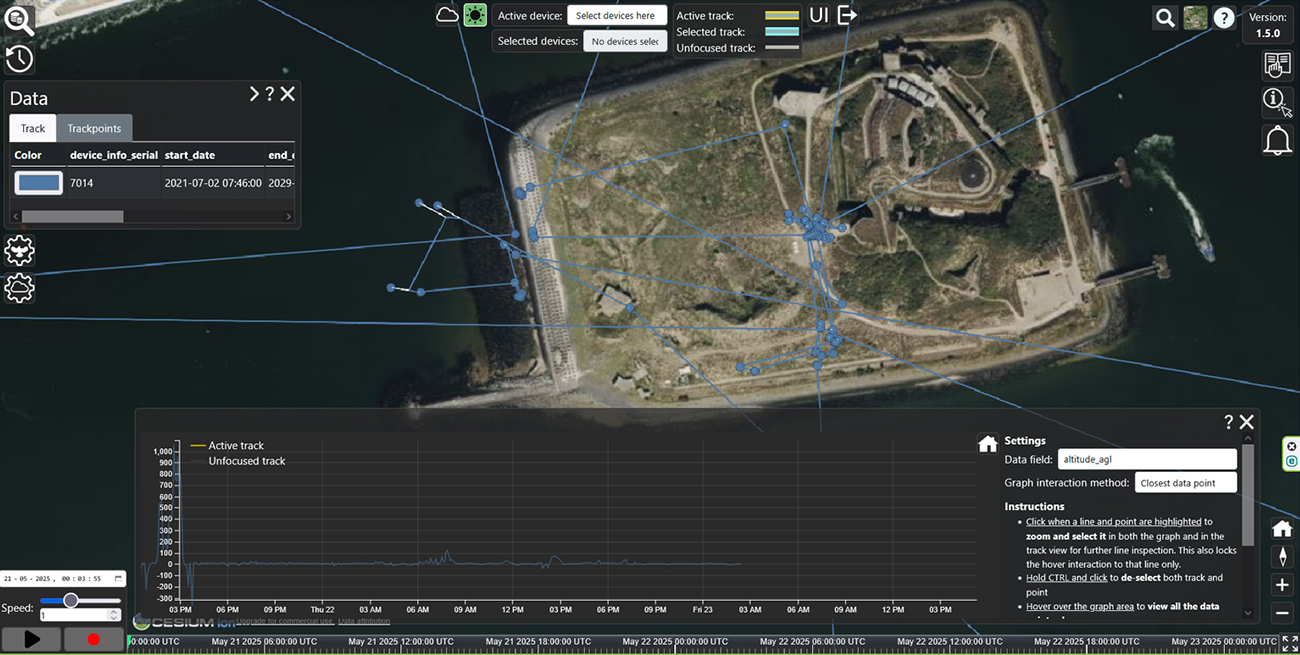
Task: Click the export arrow icon
Action: click(847, 15)
